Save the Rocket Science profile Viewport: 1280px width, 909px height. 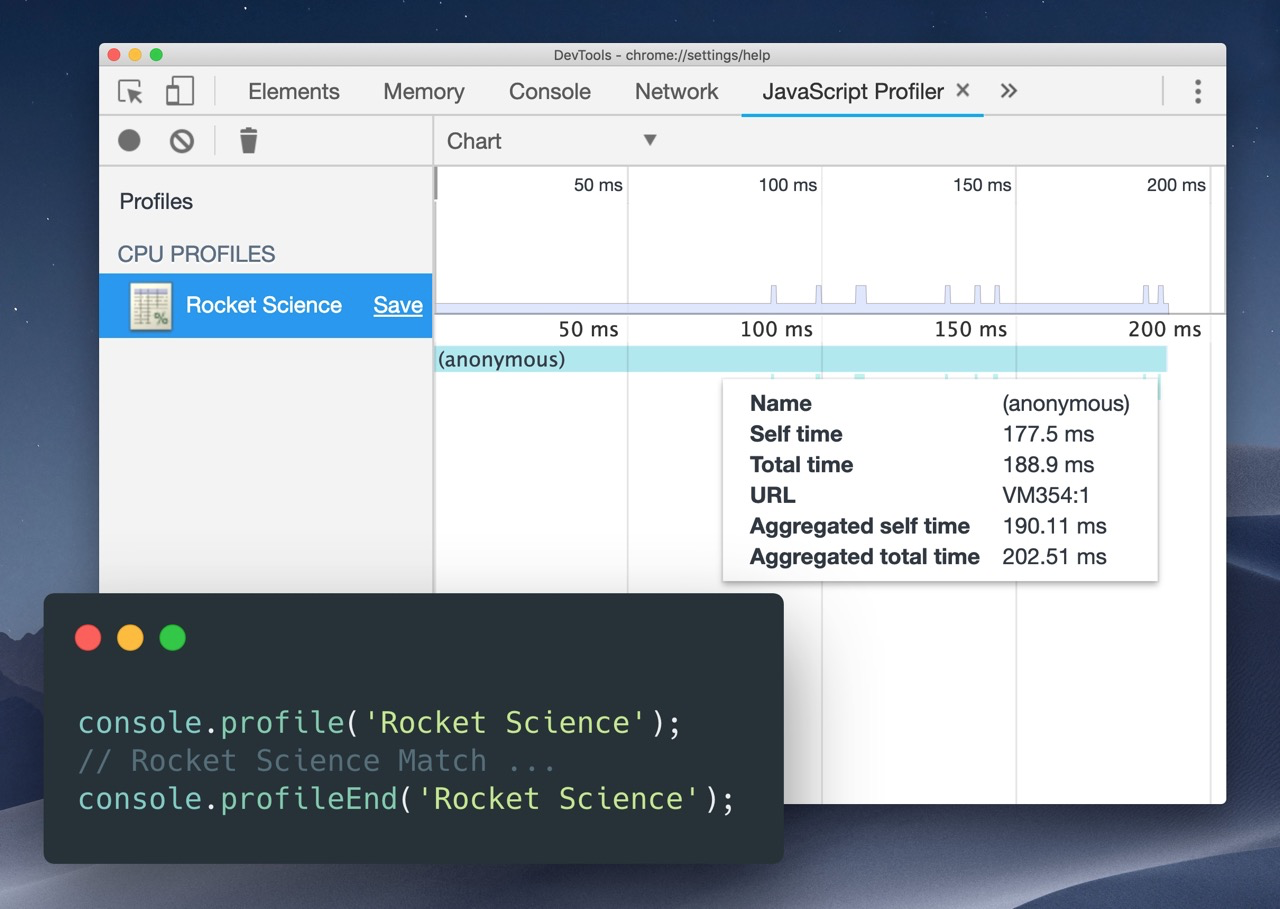[398, 306]
